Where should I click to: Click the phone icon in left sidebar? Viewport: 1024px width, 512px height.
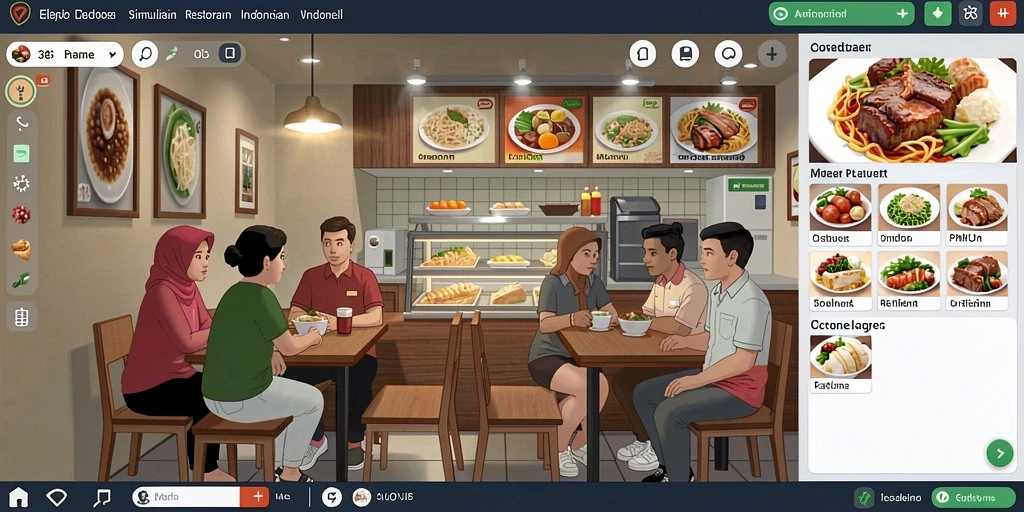click(x=21, y=123)
